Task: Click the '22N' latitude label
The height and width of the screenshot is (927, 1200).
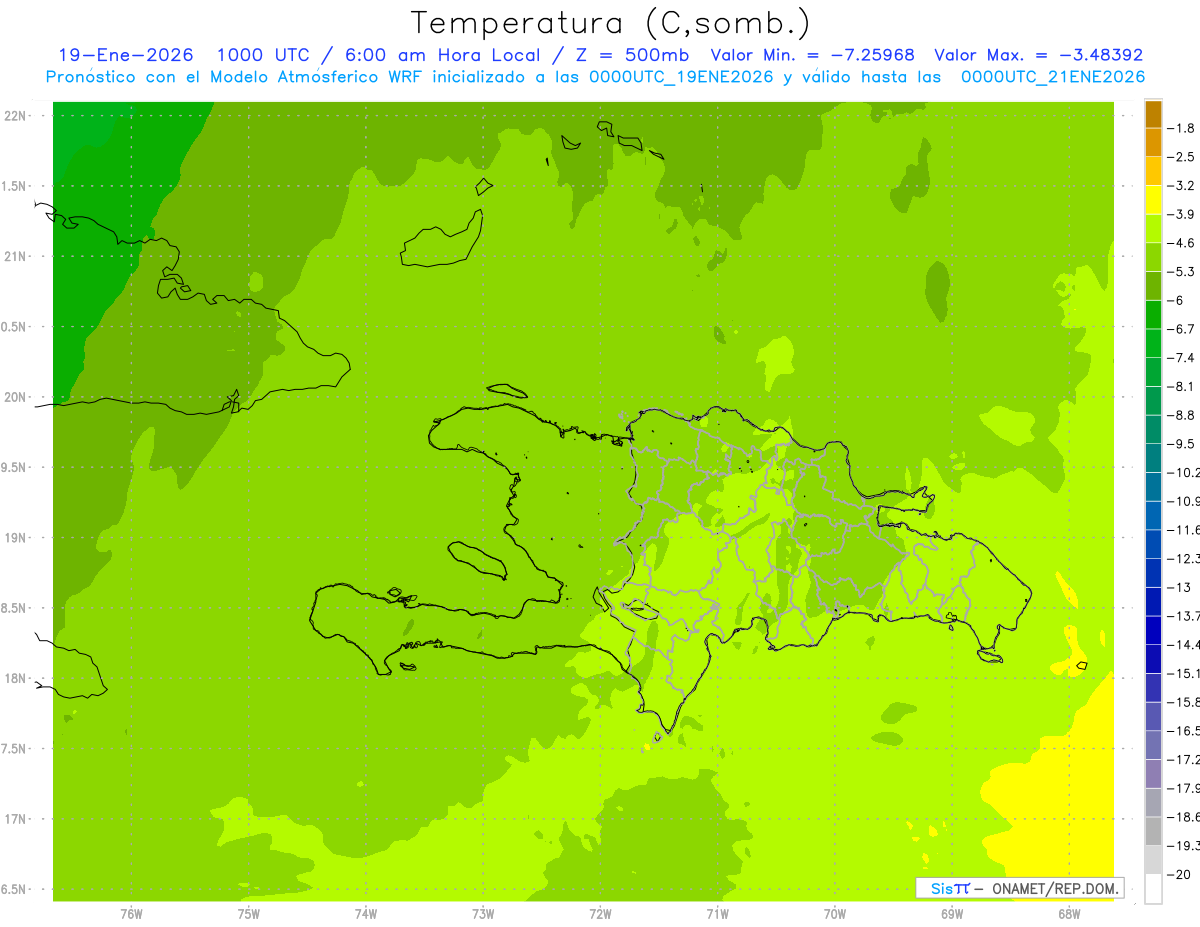Action: (x=17, y=115)
